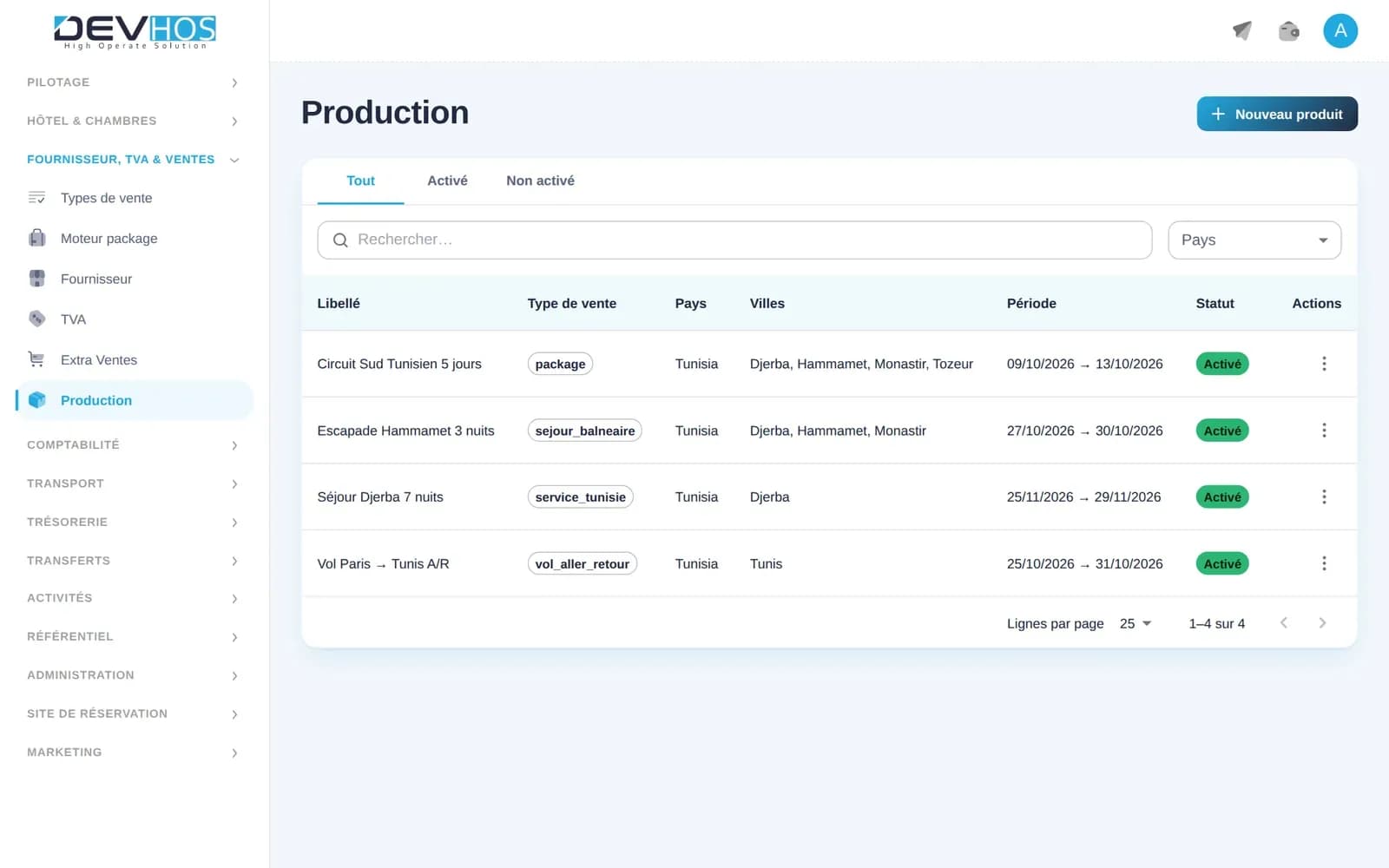
Task: Switch to the Non activé tab
Action: pyautogui.click(x=540, y=181)
